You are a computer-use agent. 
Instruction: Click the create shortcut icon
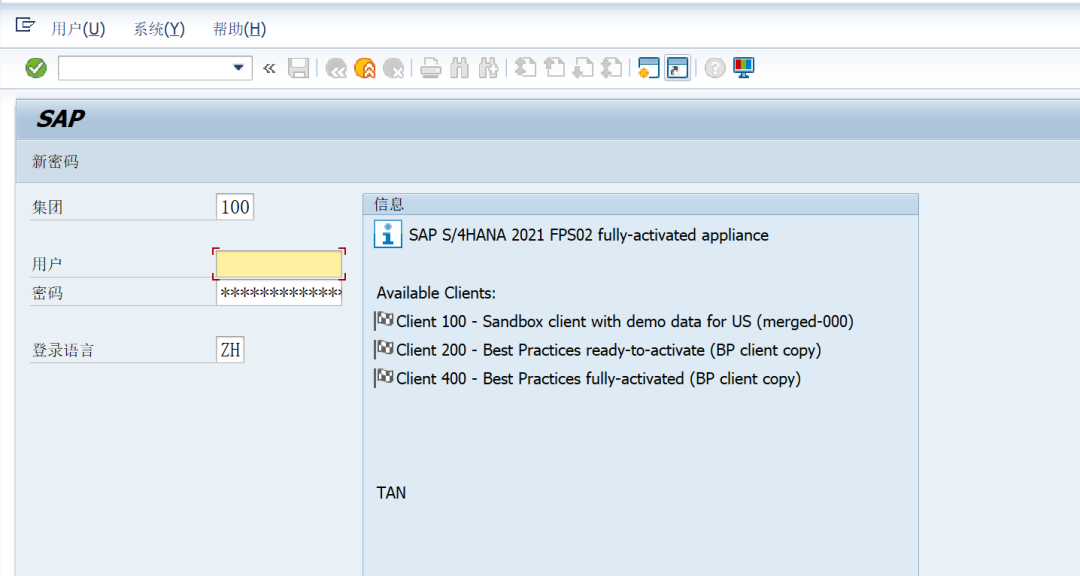coord(678,68)
